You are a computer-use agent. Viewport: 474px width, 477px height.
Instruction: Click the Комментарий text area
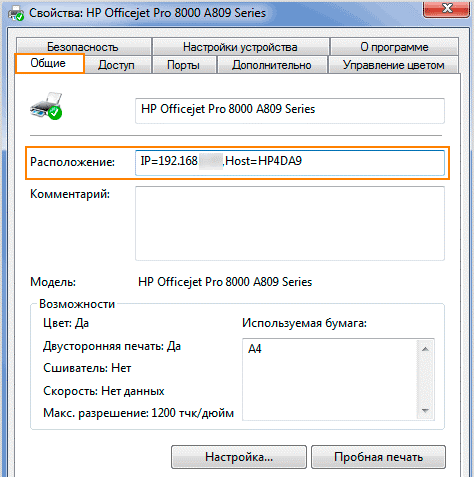tap(290, 223)
